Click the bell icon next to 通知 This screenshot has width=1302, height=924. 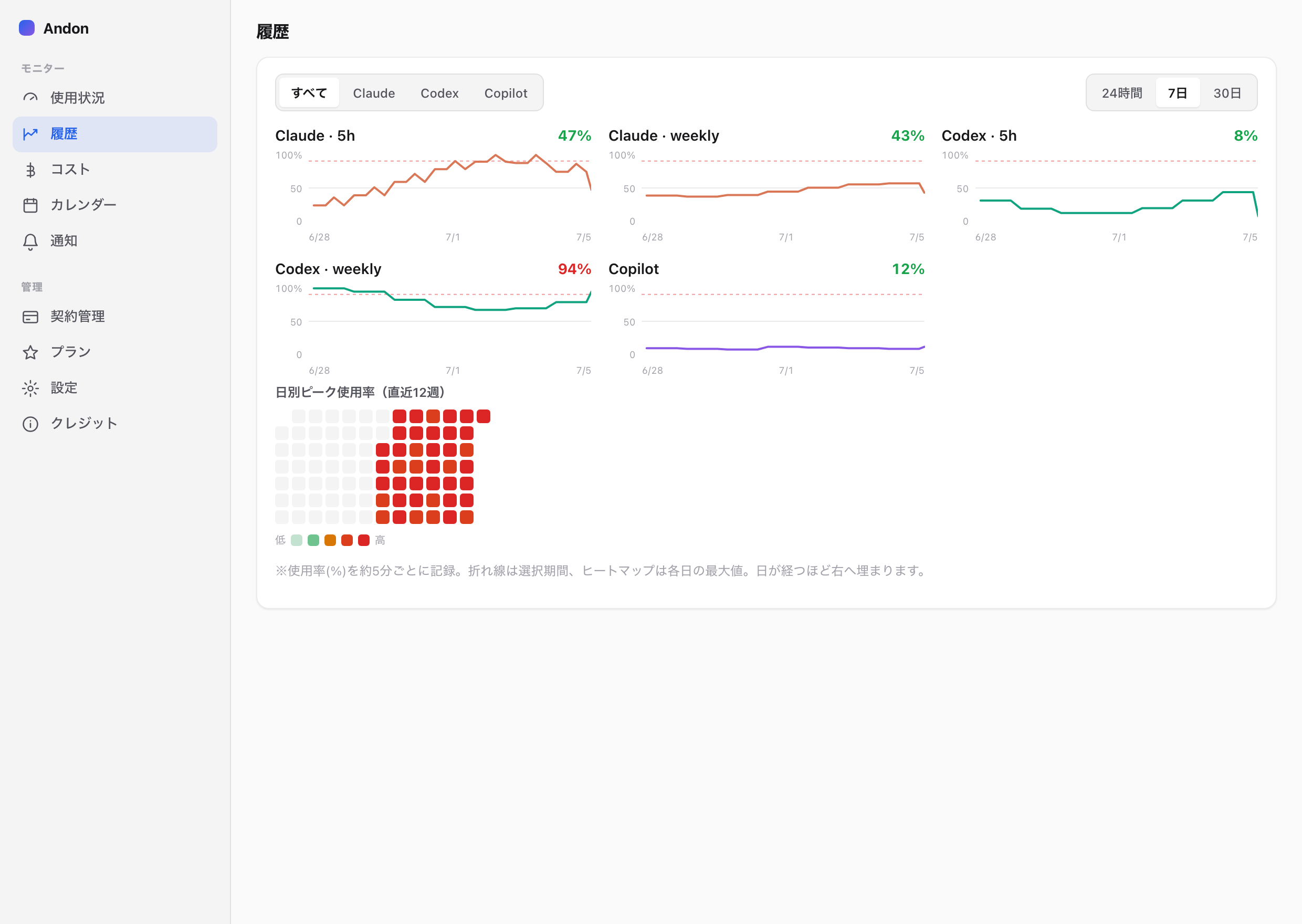click(30, 241)
